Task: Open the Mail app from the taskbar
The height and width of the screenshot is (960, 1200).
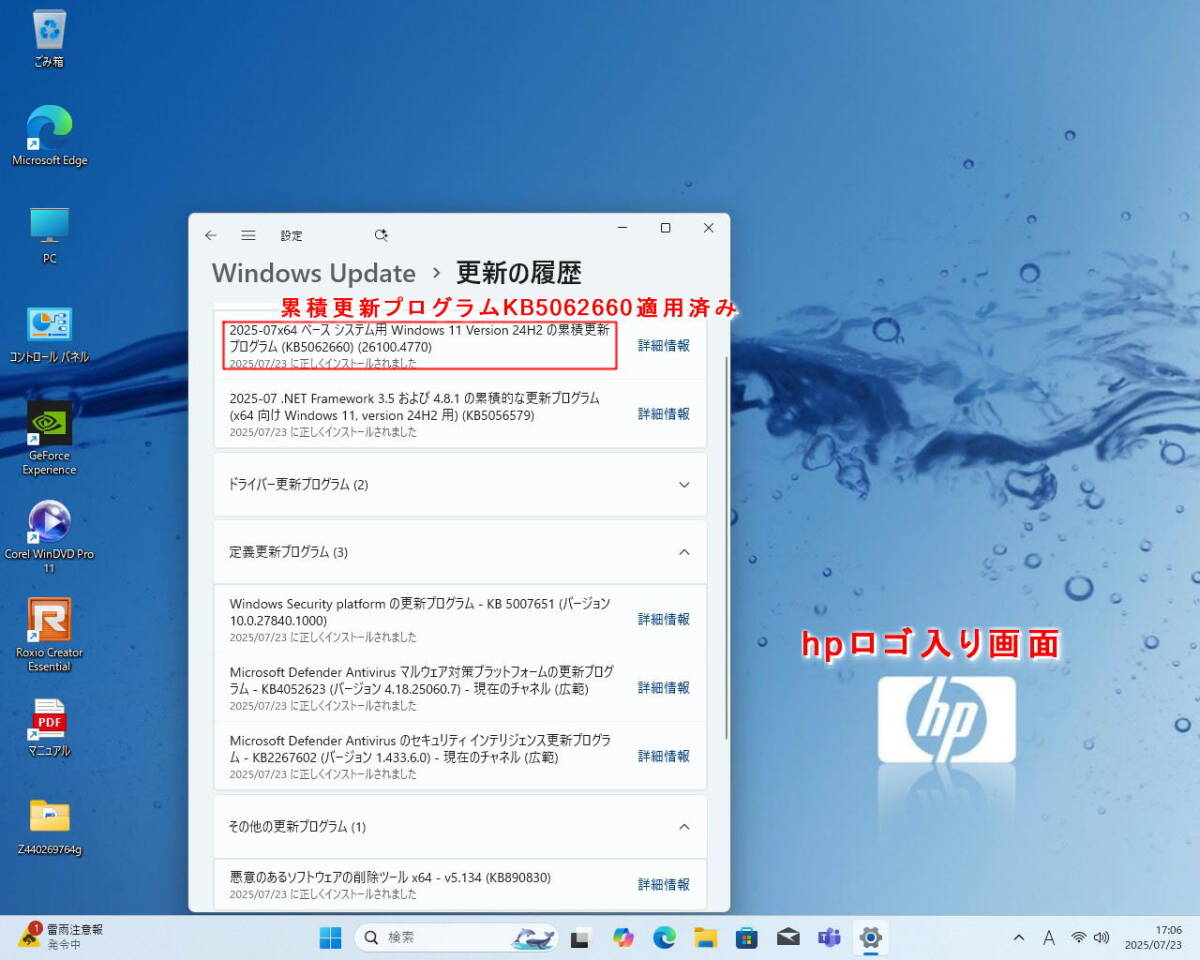Action: coord(788,937)
